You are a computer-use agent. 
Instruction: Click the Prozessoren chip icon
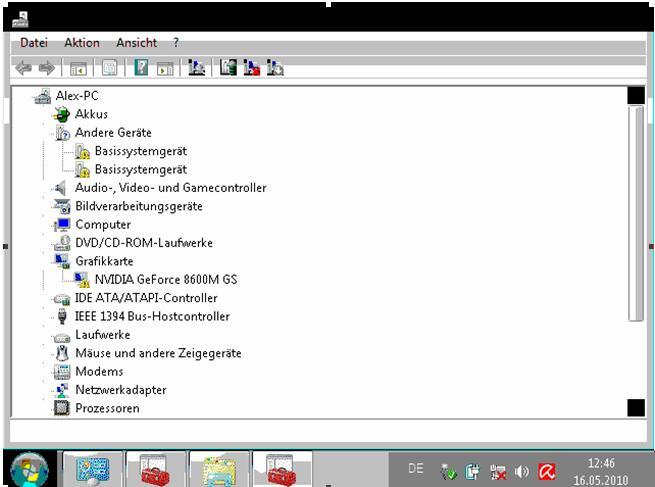pos(62,408)
